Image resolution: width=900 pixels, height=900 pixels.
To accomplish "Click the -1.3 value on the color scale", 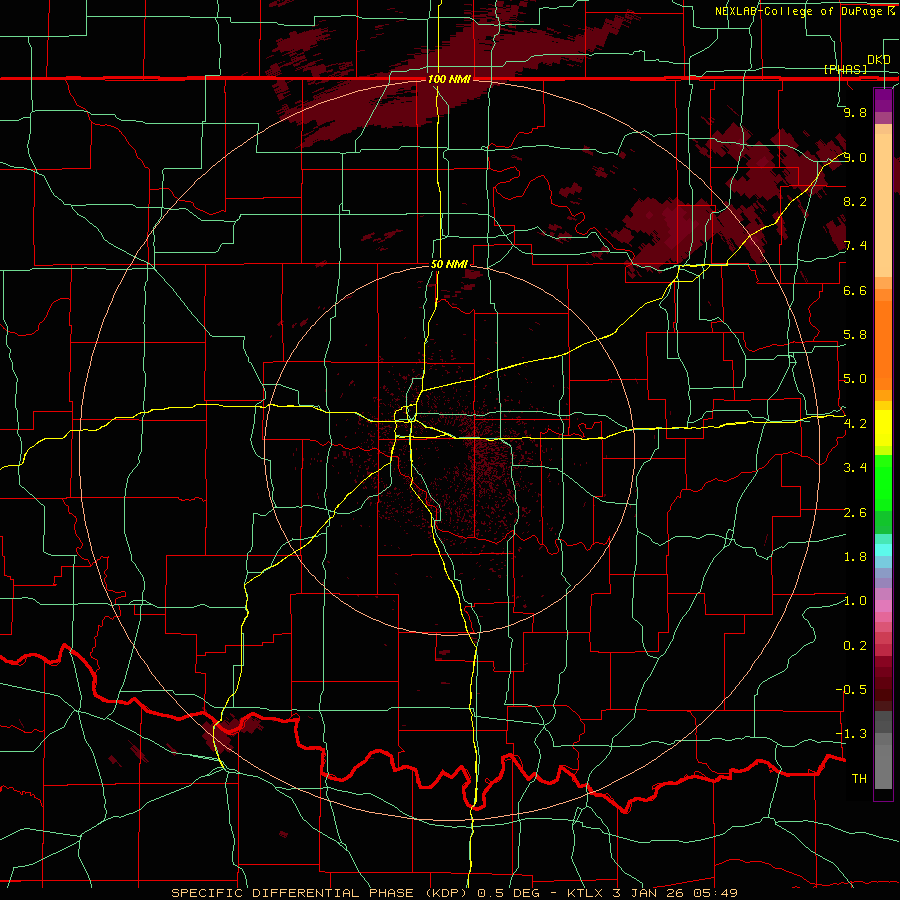I will click(x=851, y=734).
